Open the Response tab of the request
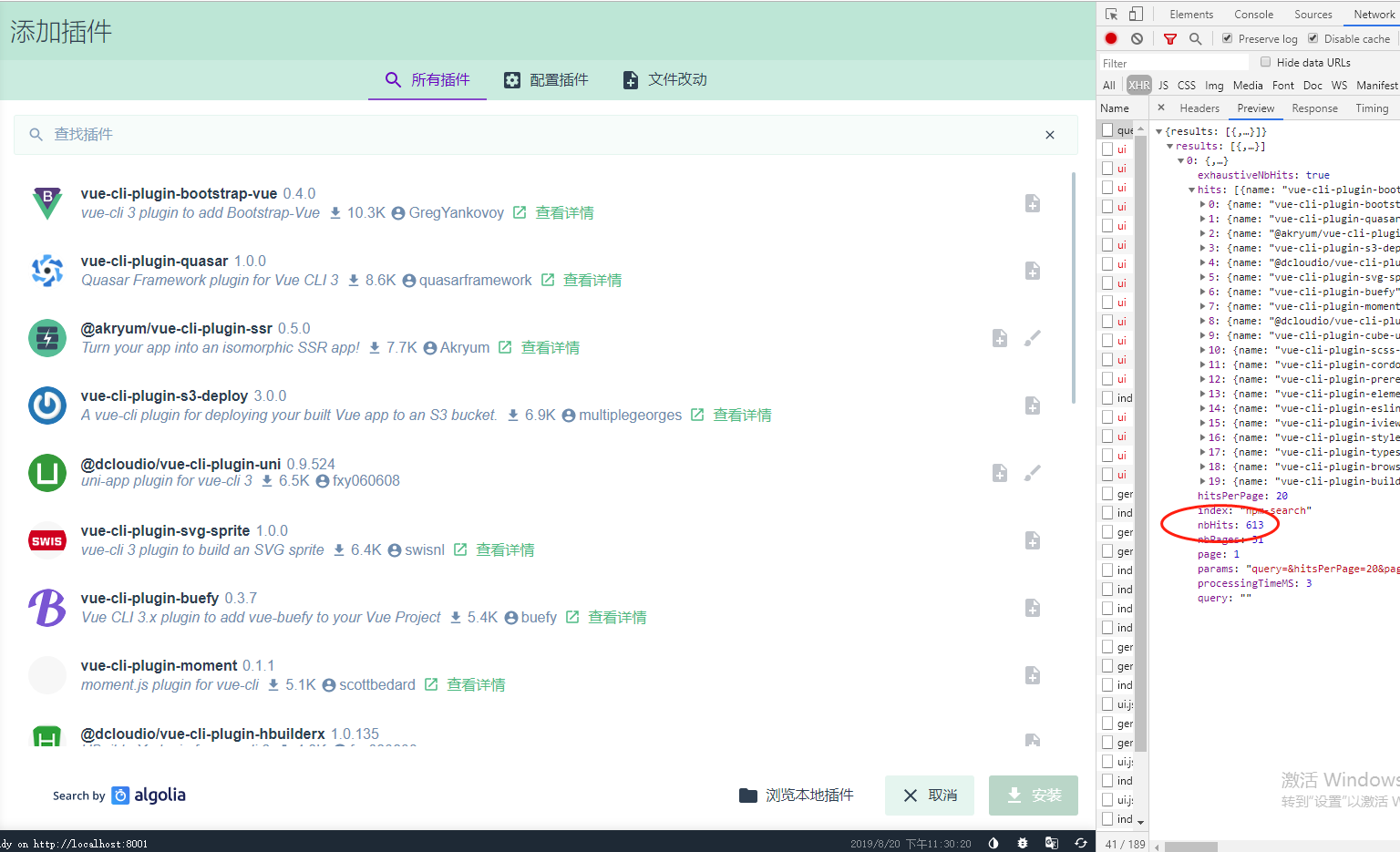The width and height of the screenshot is (1400, 852). click(x=1314, y=108)
